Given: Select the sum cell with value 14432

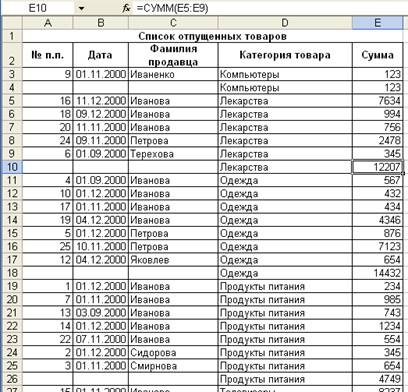Looking at the screenshot, I should [377, 273].
